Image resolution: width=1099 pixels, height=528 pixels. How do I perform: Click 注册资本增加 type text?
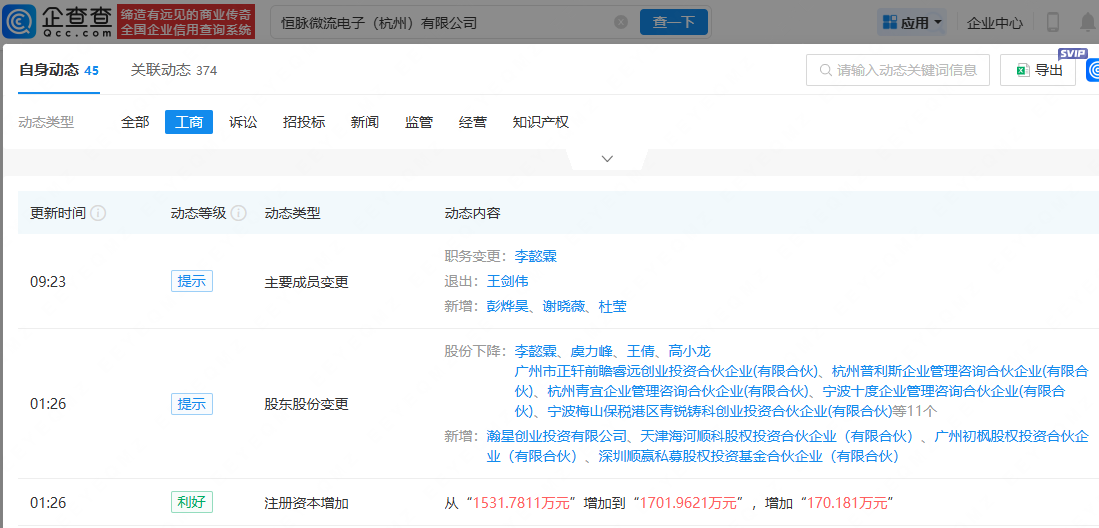click(x=306, y=503)
